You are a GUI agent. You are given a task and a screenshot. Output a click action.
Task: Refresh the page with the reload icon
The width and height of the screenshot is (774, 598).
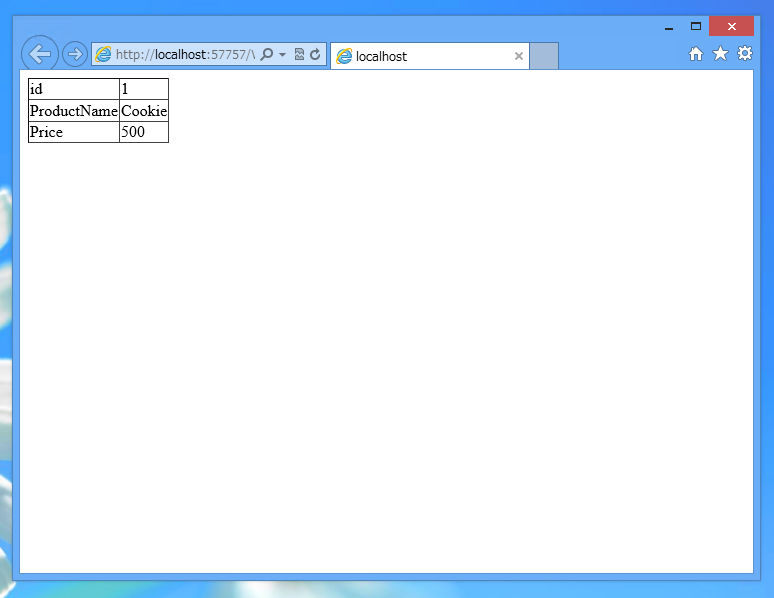(x=315, y=54)
